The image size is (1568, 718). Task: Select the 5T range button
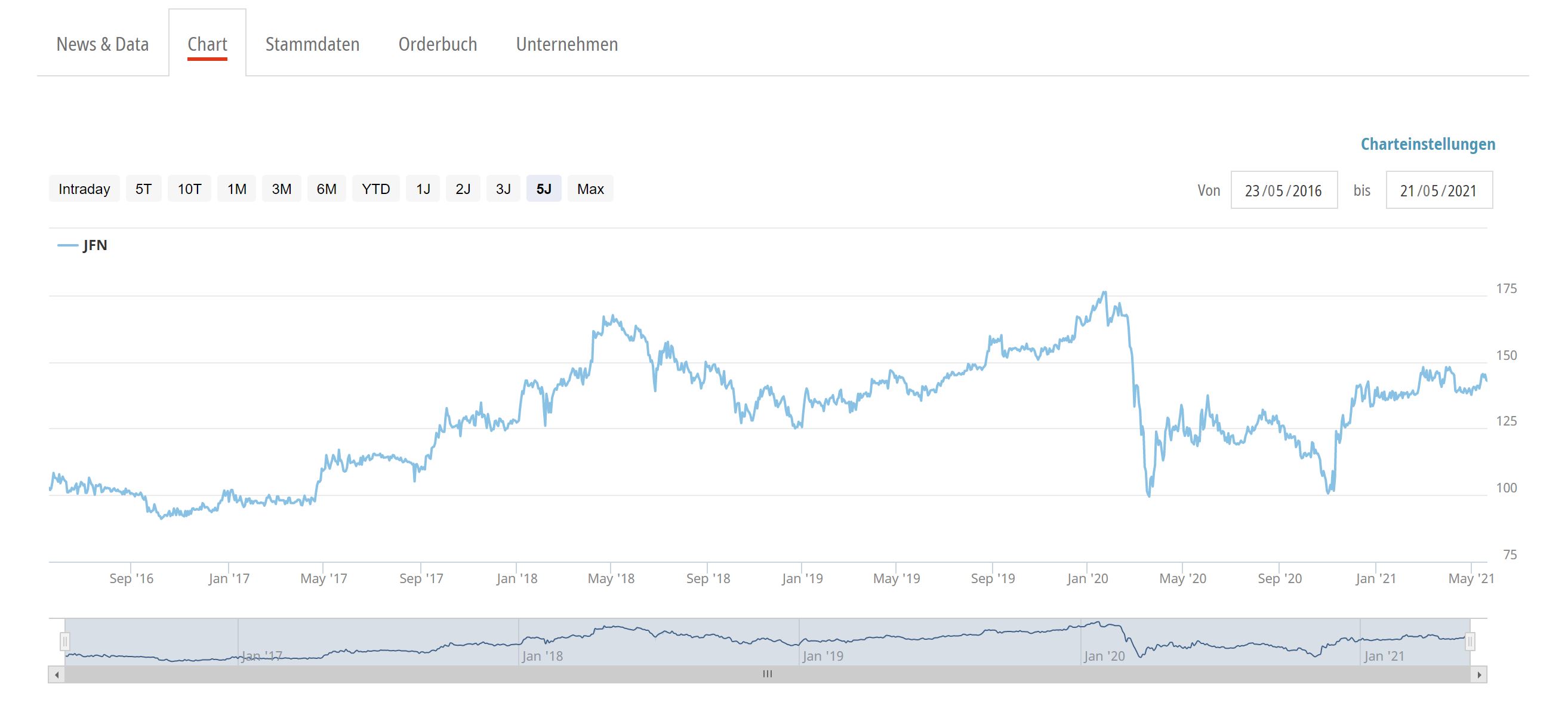pos(144,189)
